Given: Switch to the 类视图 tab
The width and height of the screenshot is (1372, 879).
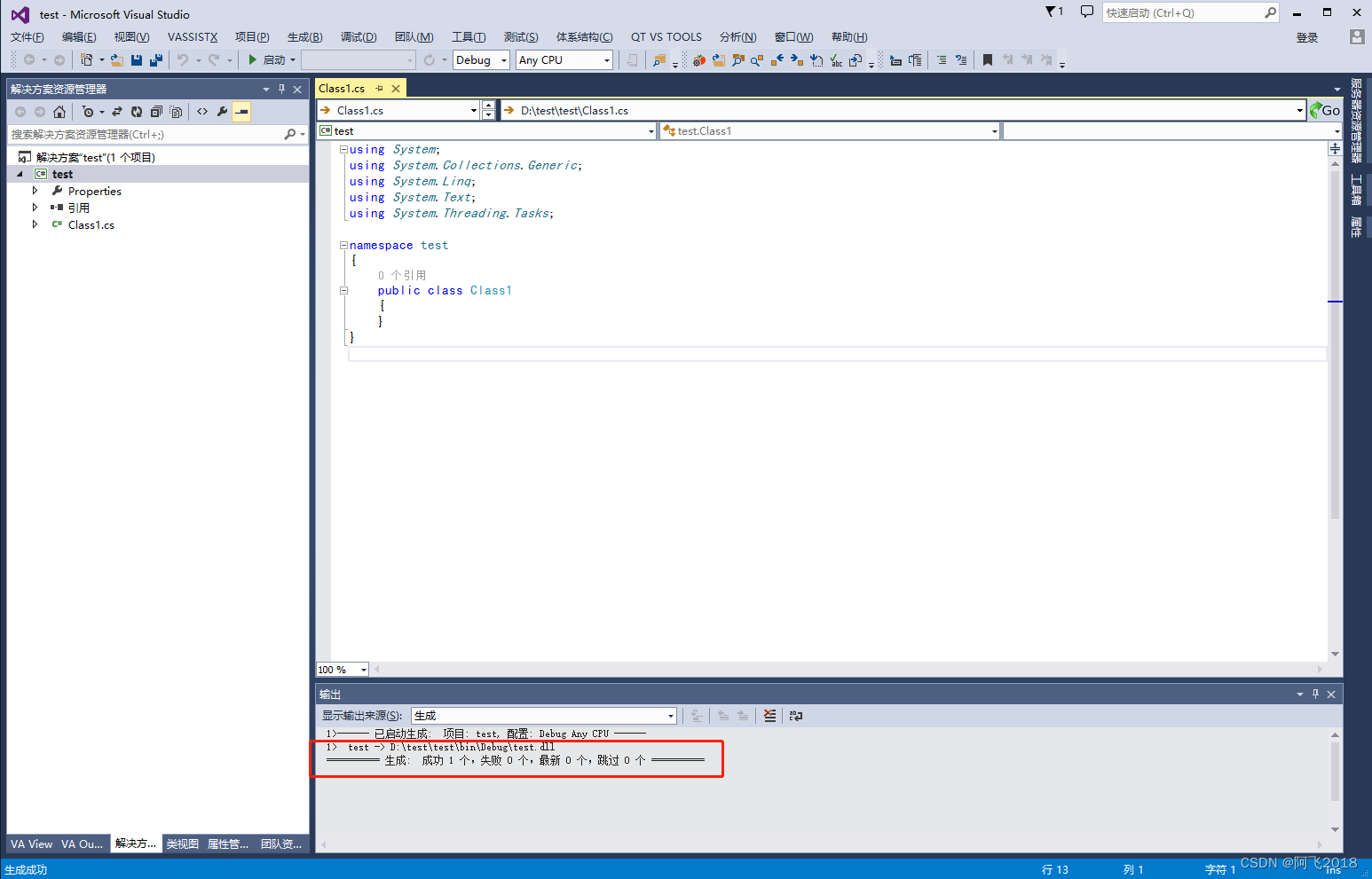Looking at the screenshot, I should (182, 844).
